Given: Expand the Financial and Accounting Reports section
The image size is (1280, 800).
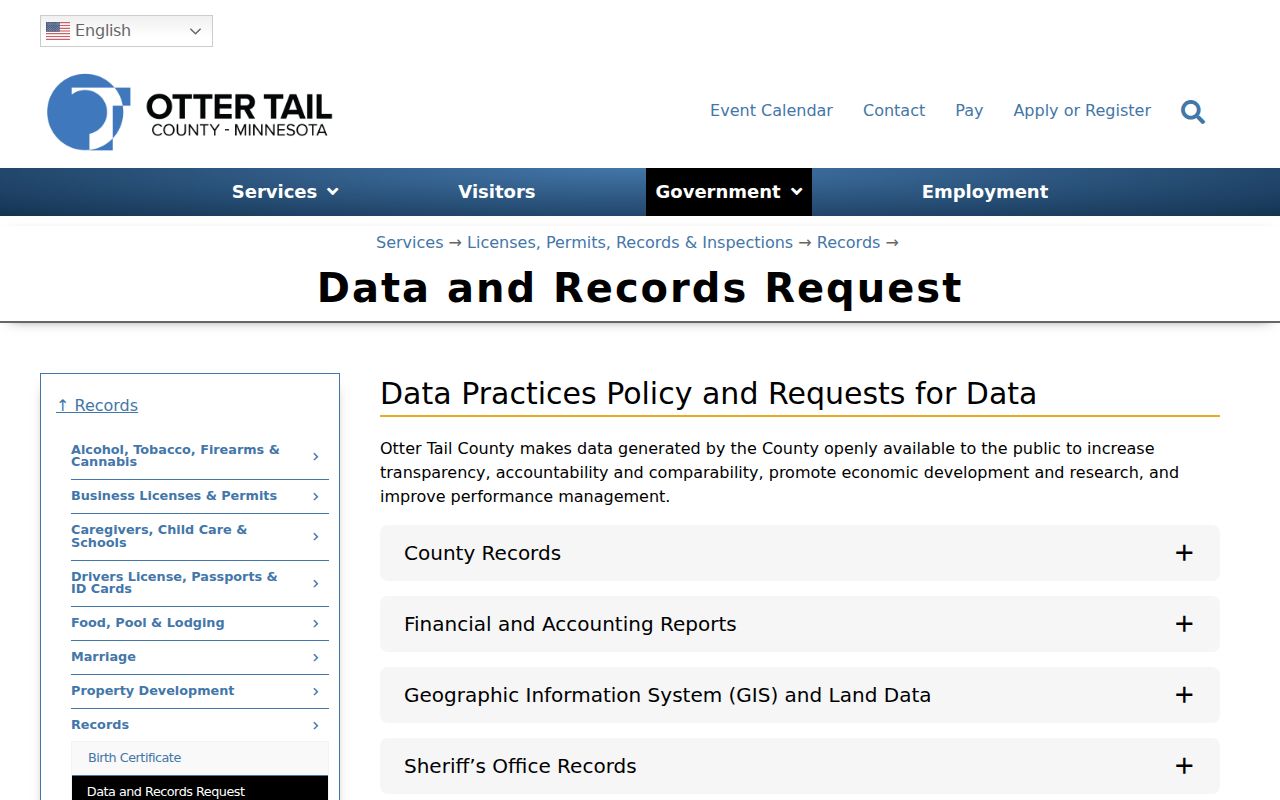Looking at the screenshot, I should pos(800,624).
